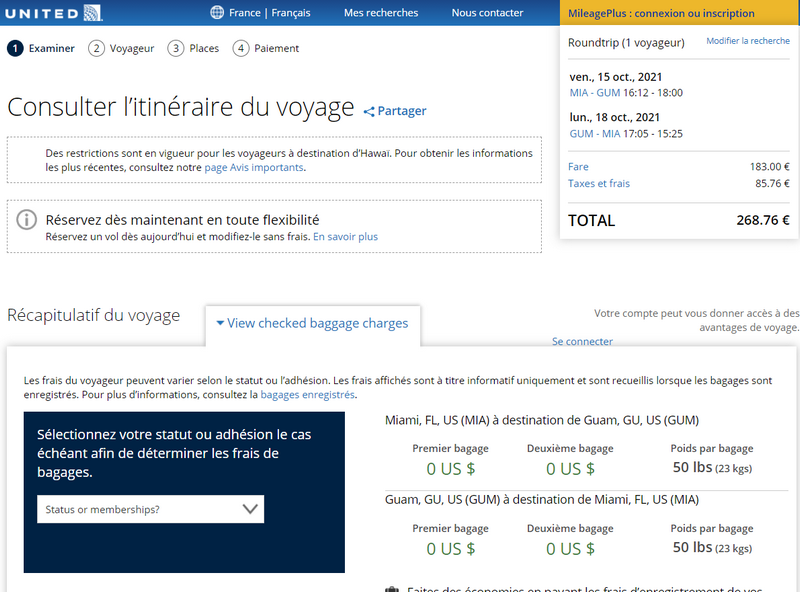Open Nous contacter menu item
The height and width of the screenshot is (592, 800).
487,13
